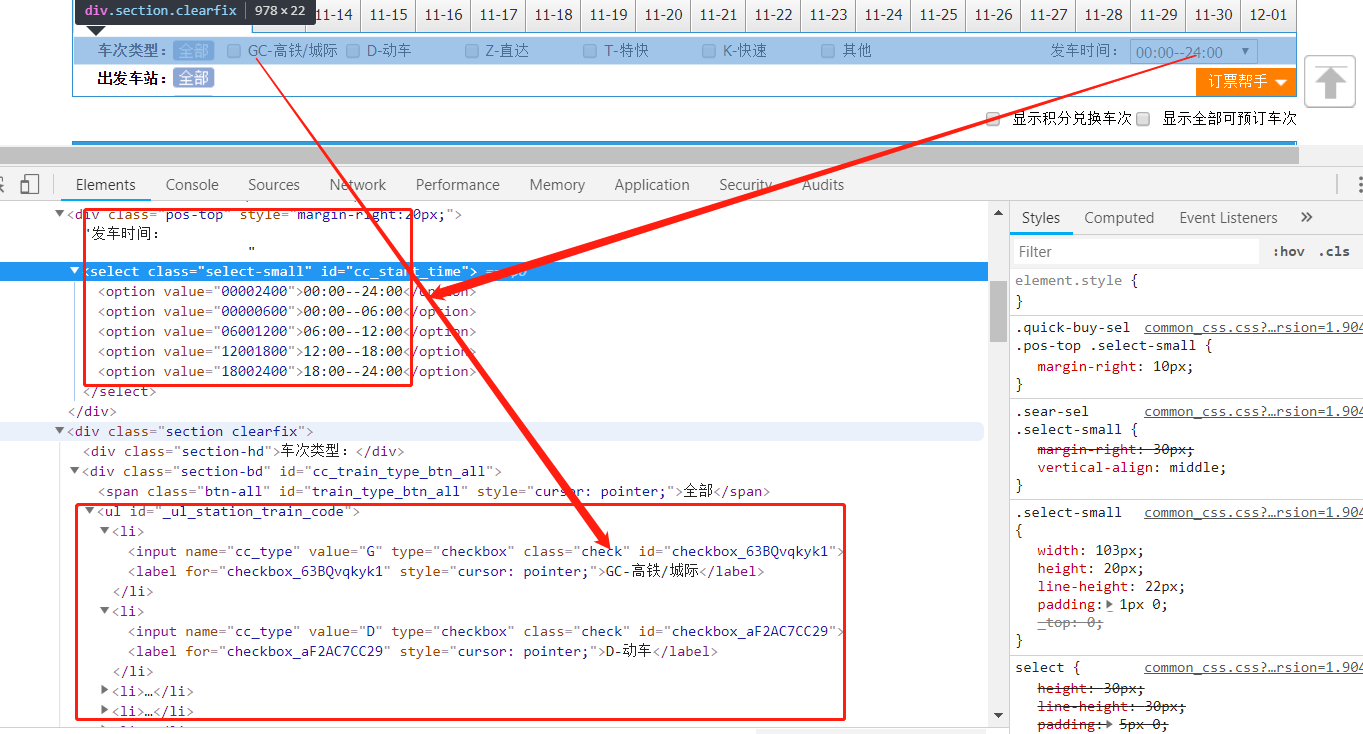
Task: Open the 发车时间 time range dropdown
Action: pyautogui.click(x=1192, y=50)
